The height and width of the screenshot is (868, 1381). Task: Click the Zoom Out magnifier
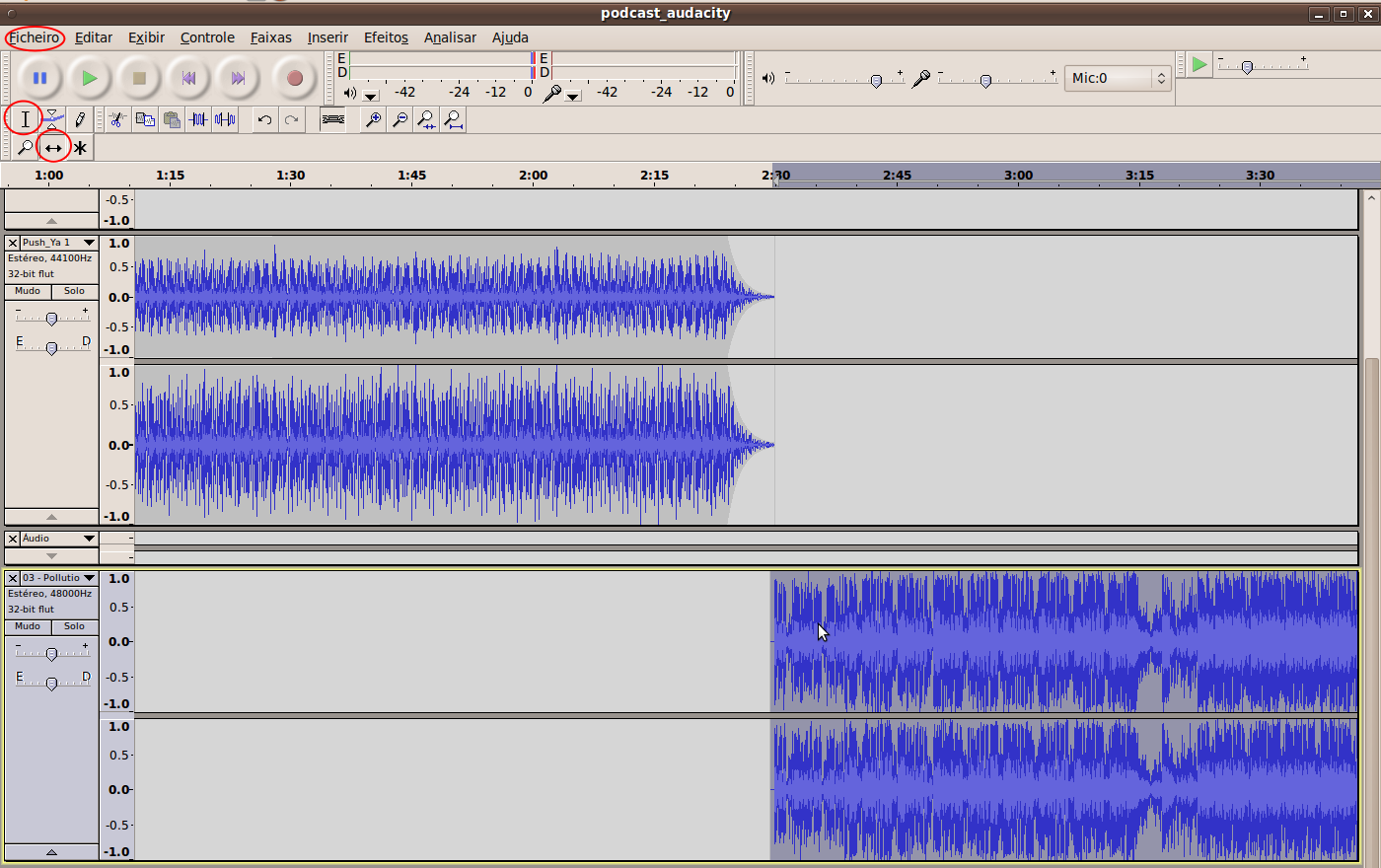pyautogui.click(x=400, y=119)
